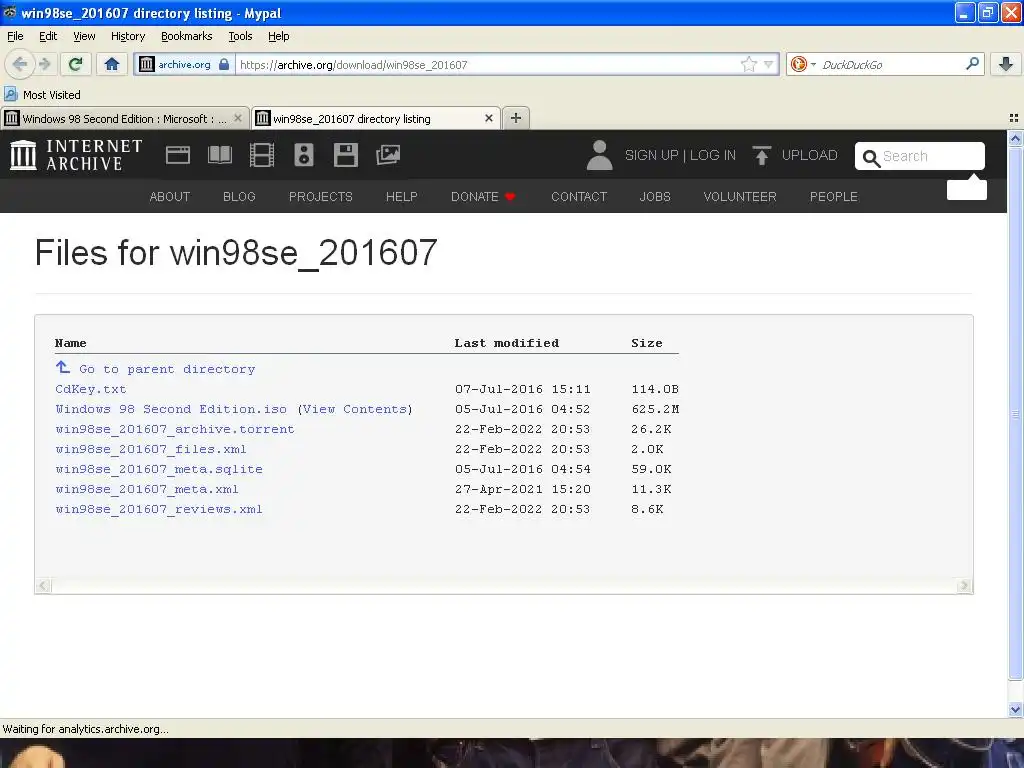The width and height of the screenshot is (1024, 768).
Task: Open the Web (Wayback) icon in Archive header
Action: pyautogui.click(x=178, y=155)
